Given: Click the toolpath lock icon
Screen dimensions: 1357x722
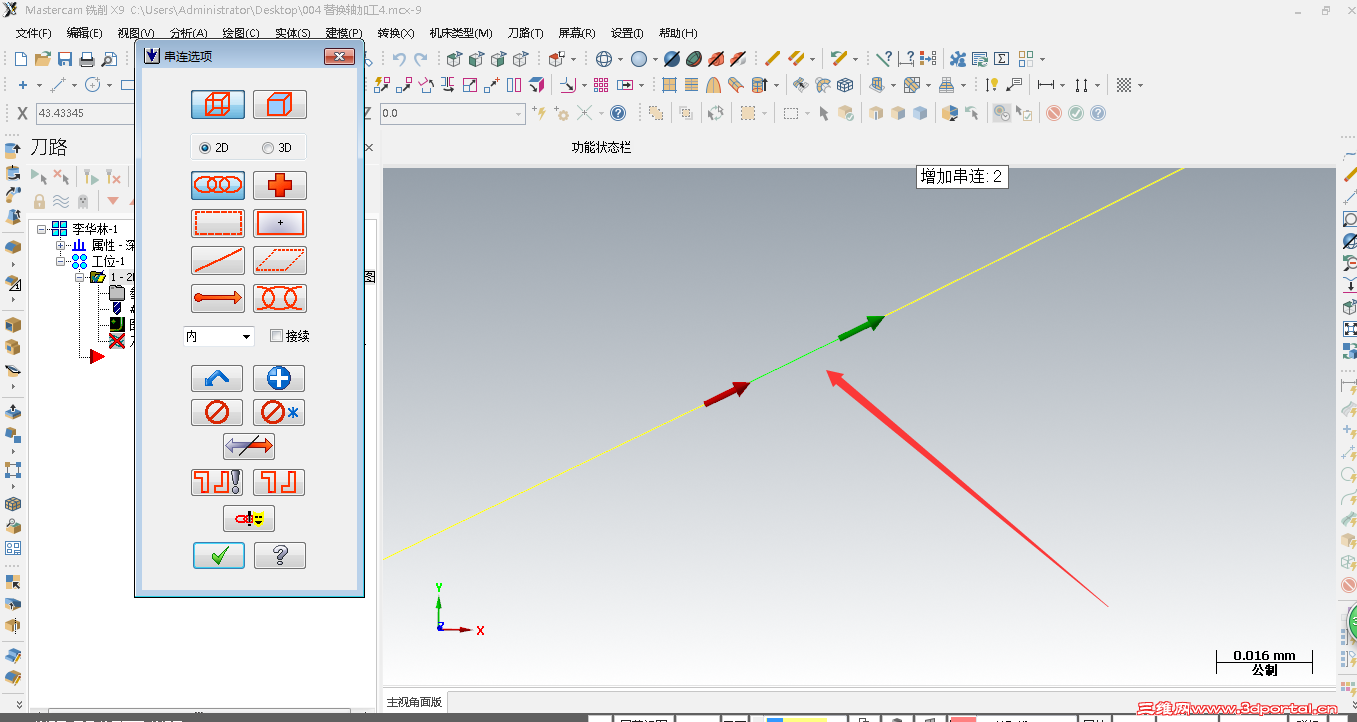Looking at the screenshot, I should 40,201.
